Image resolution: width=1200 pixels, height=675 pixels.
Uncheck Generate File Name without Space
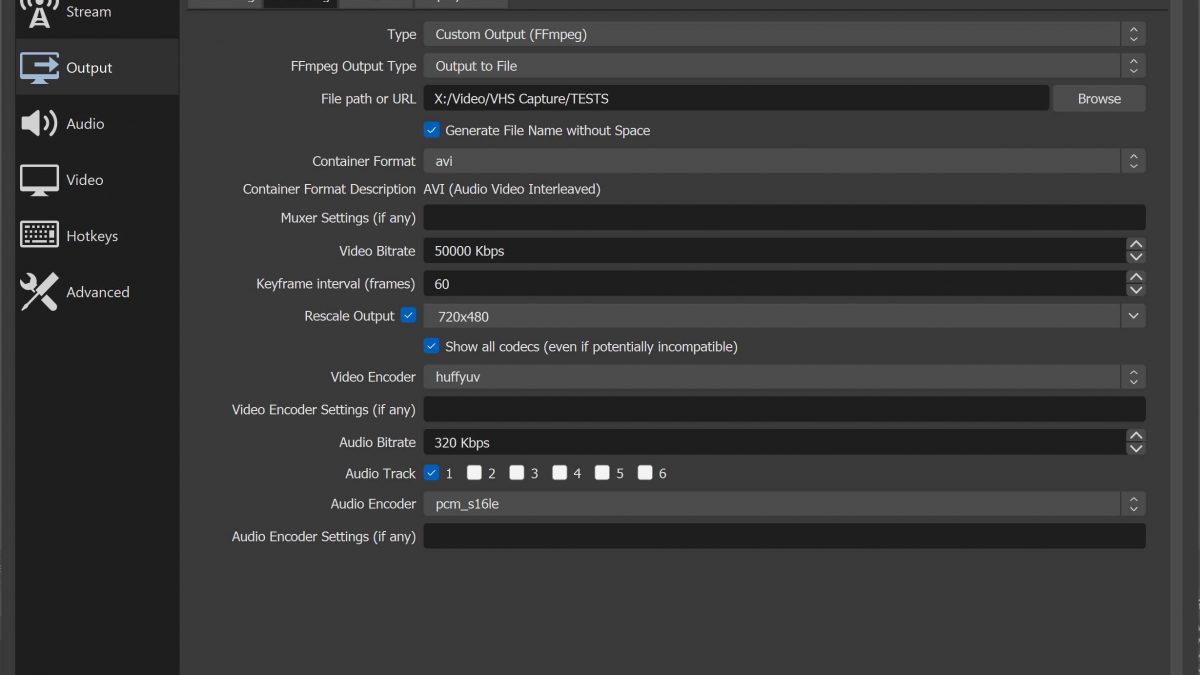pos(432,130)
